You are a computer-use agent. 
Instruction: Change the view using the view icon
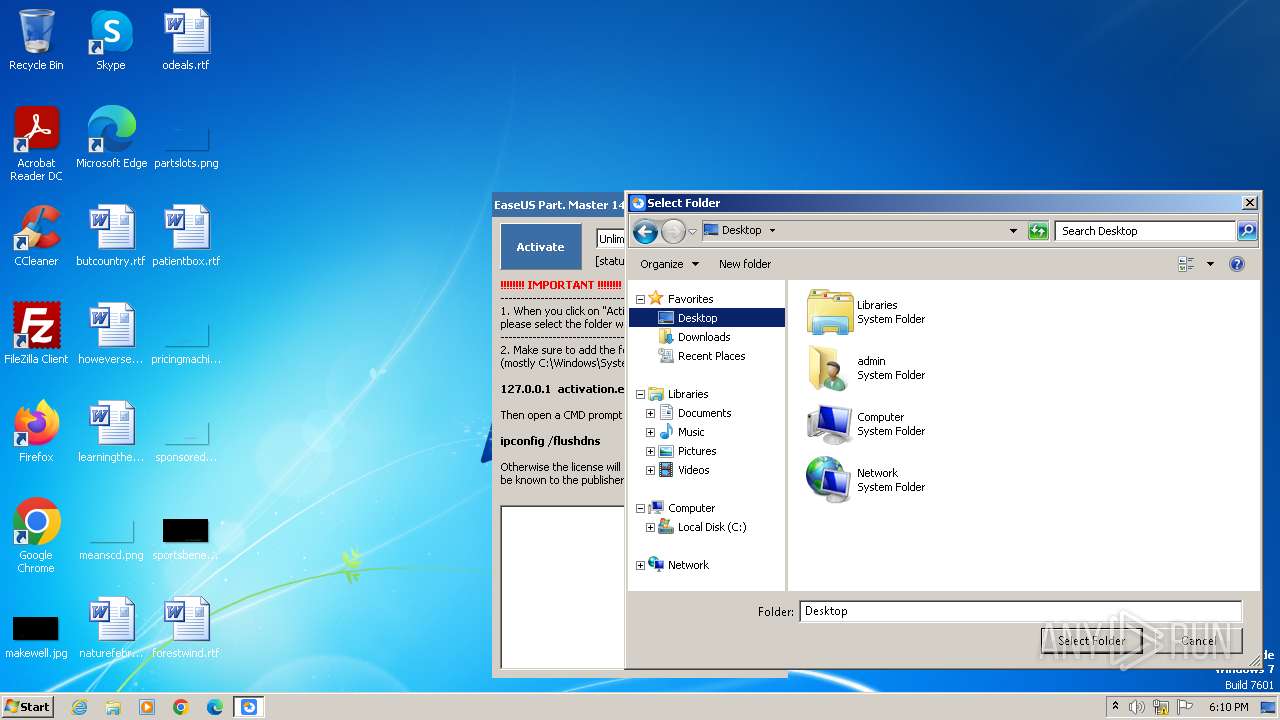pyautogui.click(x=1187, y=264)
